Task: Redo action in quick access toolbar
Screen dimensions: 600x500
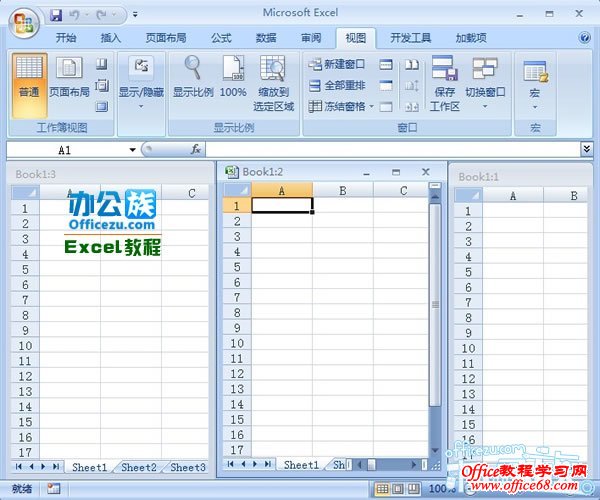Action: pyautogui.click(x=101, y=15)
